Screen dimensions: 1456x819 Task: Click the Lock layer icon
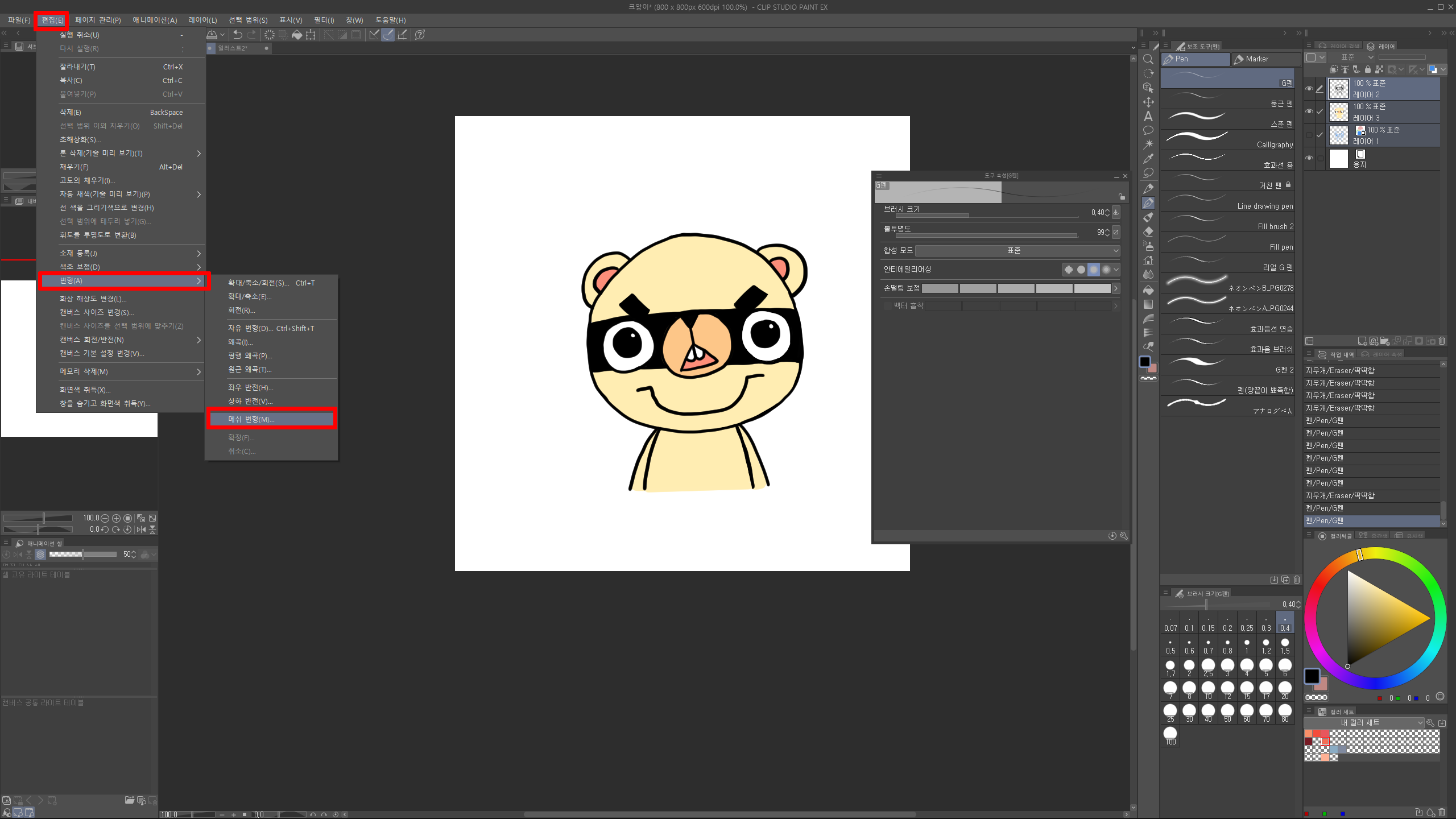(1368, 69)
